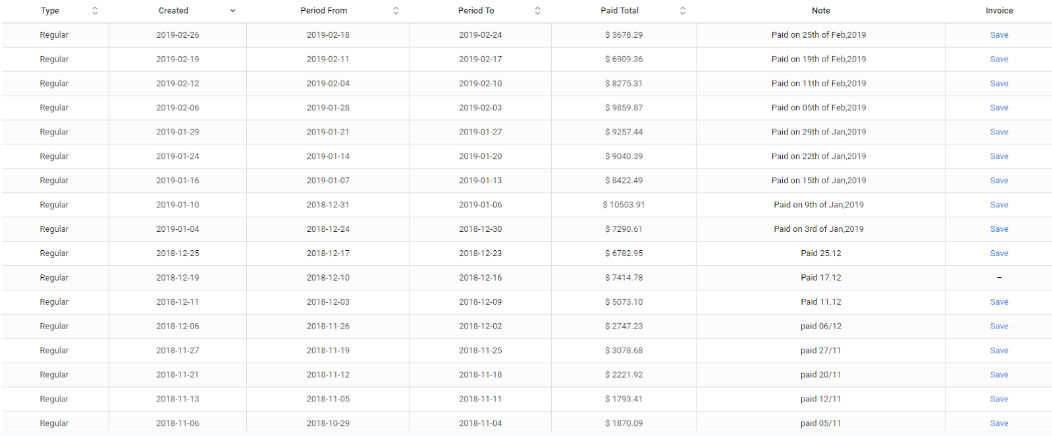Save invoice for $ 8275.31 payment
This screenshot has width=1052, height=436.
998,83
